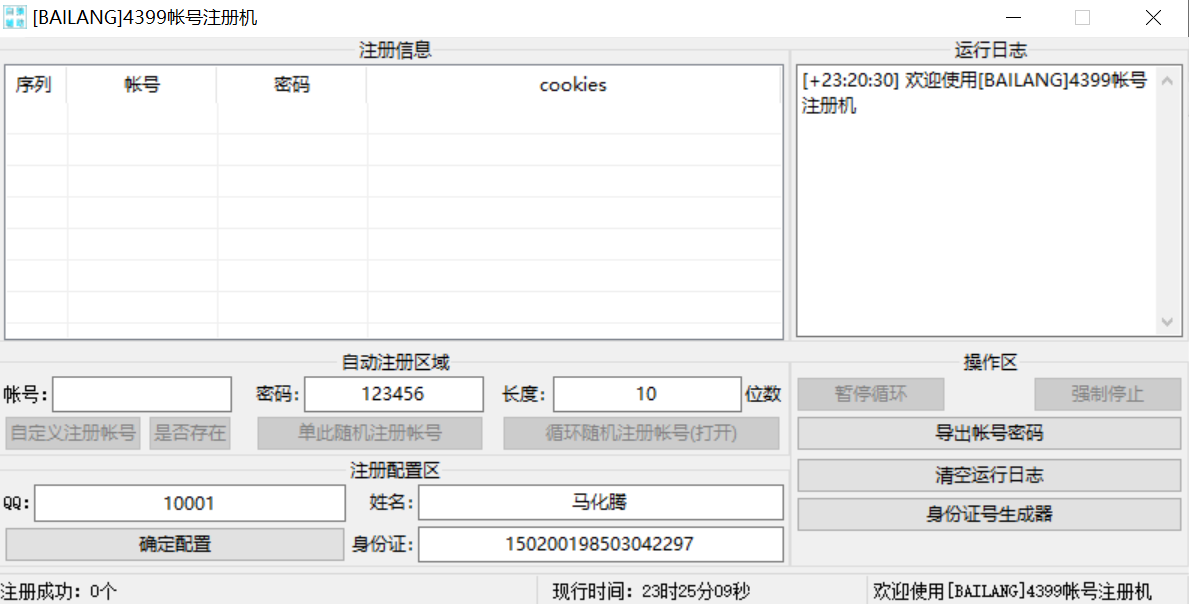Viewport: 1189px width, 604px height.
Task: Select the 长度 field showing 10
Action: coord(646,394)
